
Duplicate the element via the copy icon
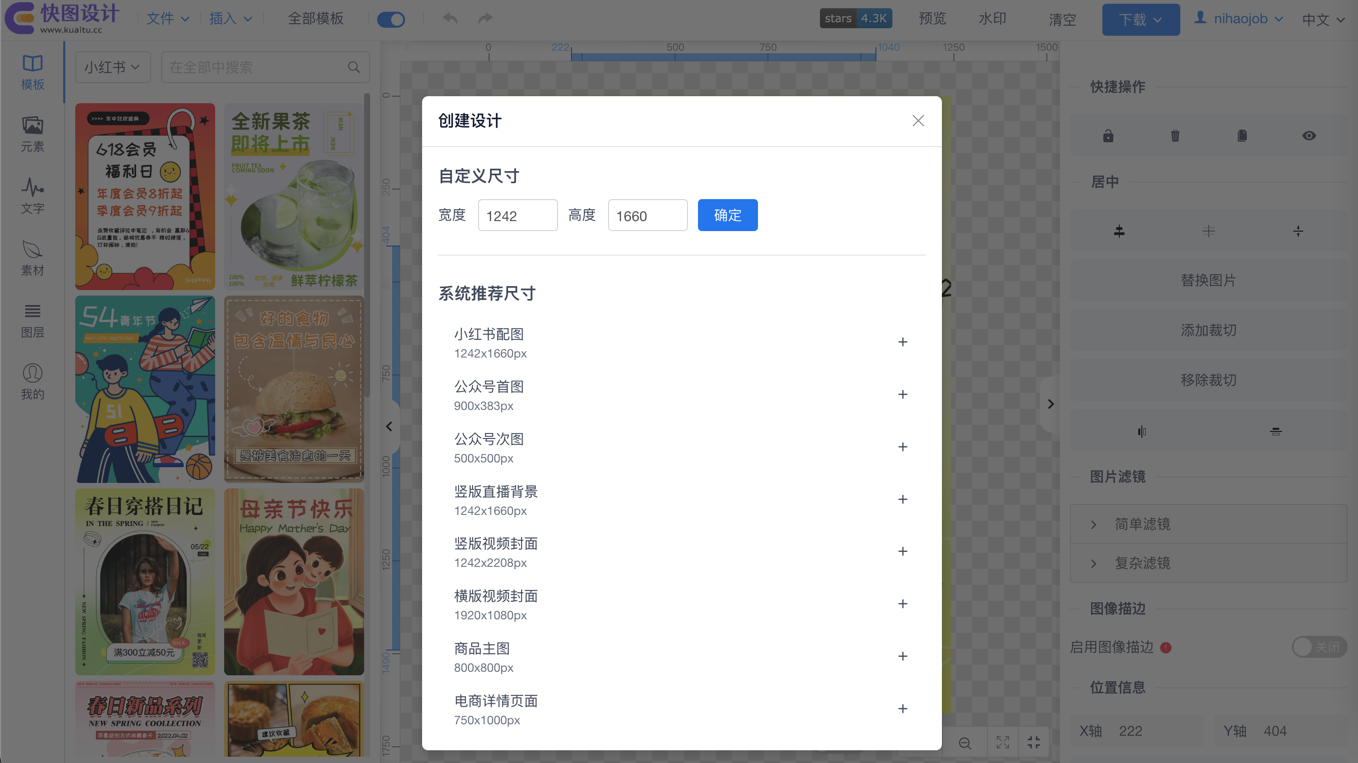click(x=1241, y=134)
